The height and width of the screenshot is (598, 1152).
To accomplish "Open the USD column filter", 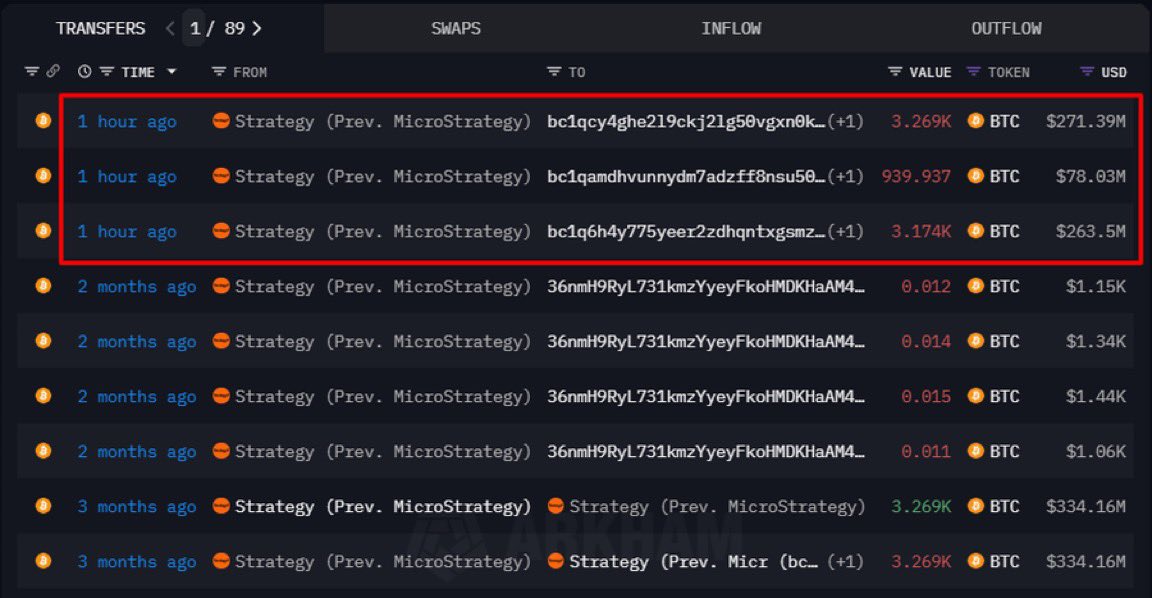I will click(1087, 72).
